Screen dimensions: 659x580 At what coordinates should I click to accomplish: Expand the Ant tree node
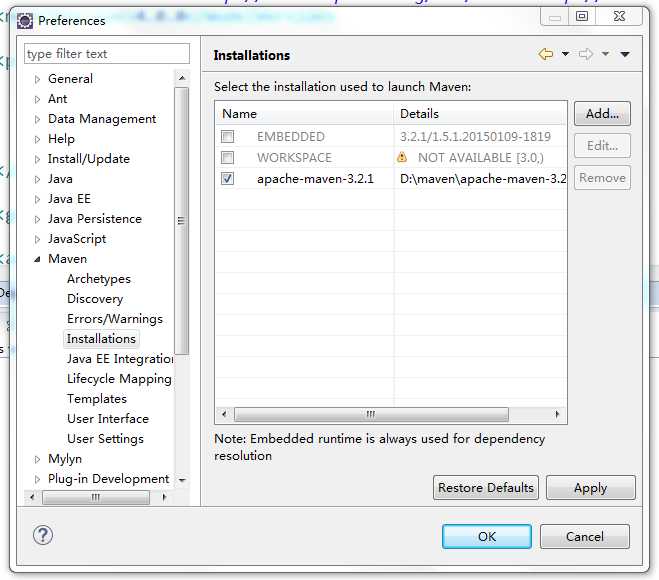37,99
